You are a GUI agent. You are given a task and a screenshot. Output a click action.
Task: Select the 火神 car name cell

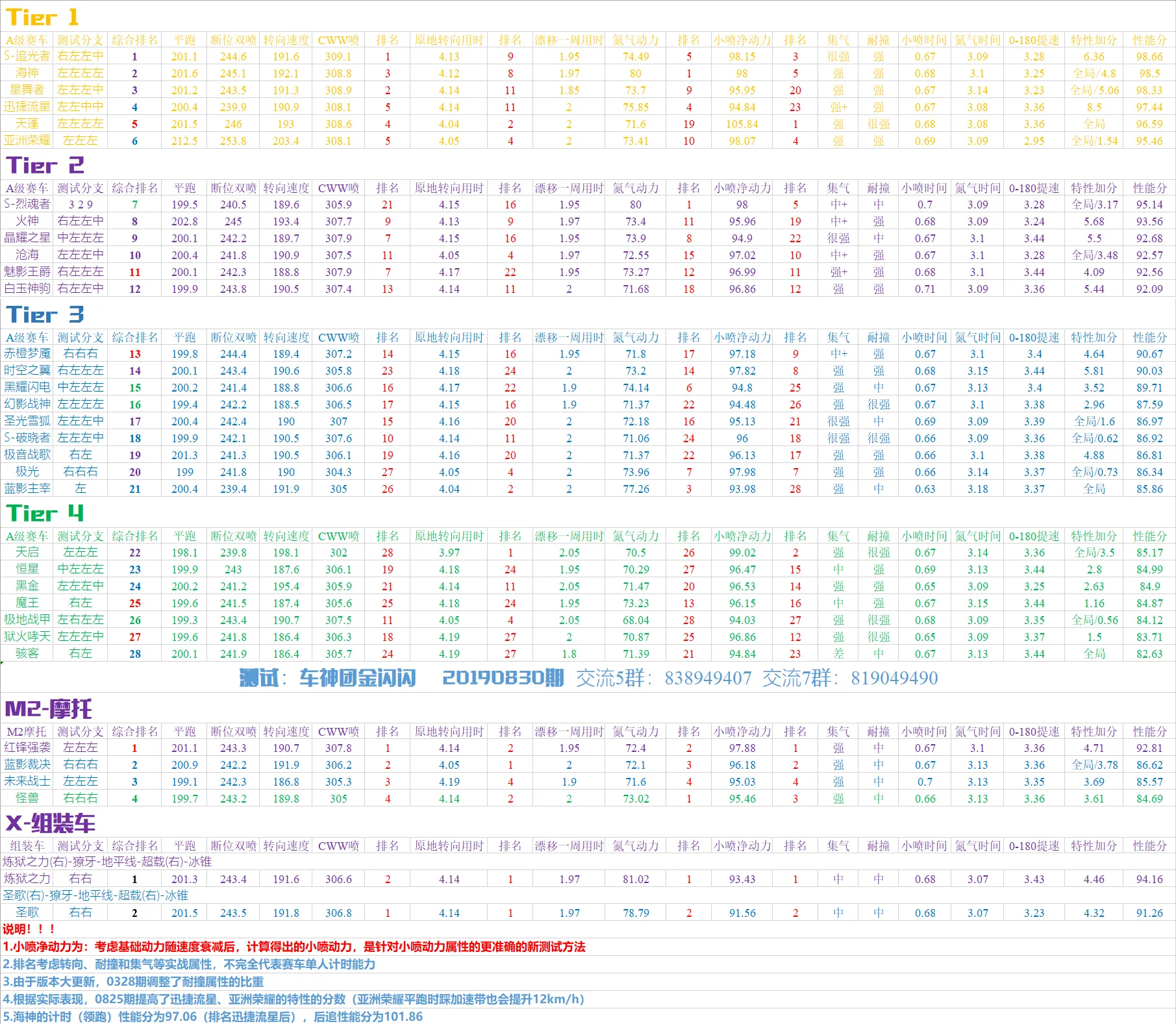(x=27, y=221)
